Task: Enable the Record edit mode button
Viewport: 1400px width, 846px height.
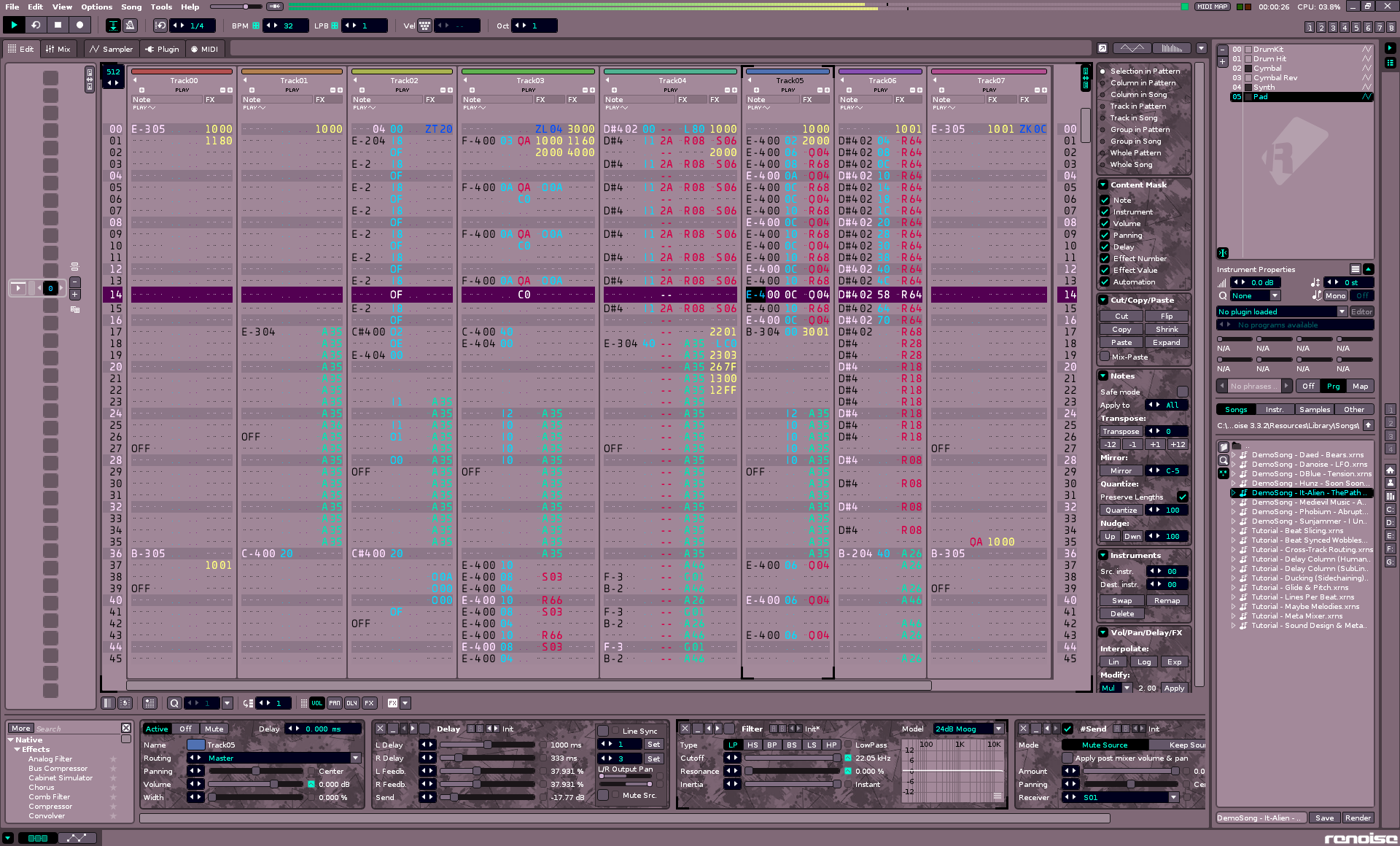Action: [x=79, y=25]
